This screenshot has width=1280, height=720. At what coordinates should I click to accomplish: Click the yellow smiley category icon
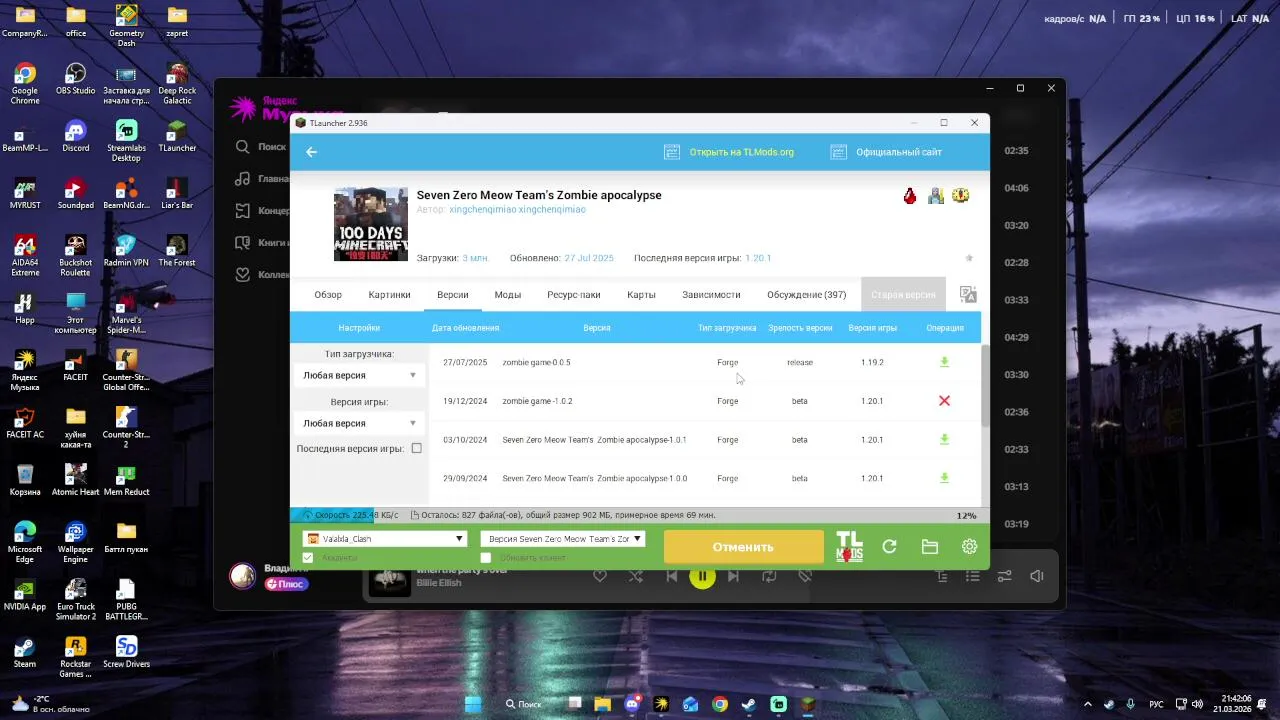click(960, 195)
